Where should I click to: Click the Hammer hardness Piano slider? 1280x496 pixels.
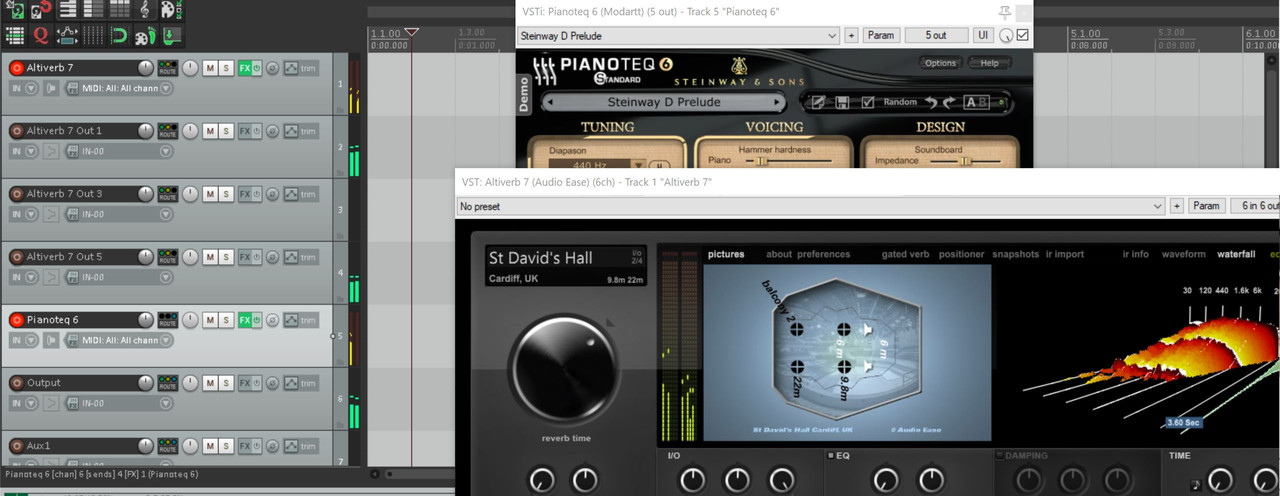point(789,161)
